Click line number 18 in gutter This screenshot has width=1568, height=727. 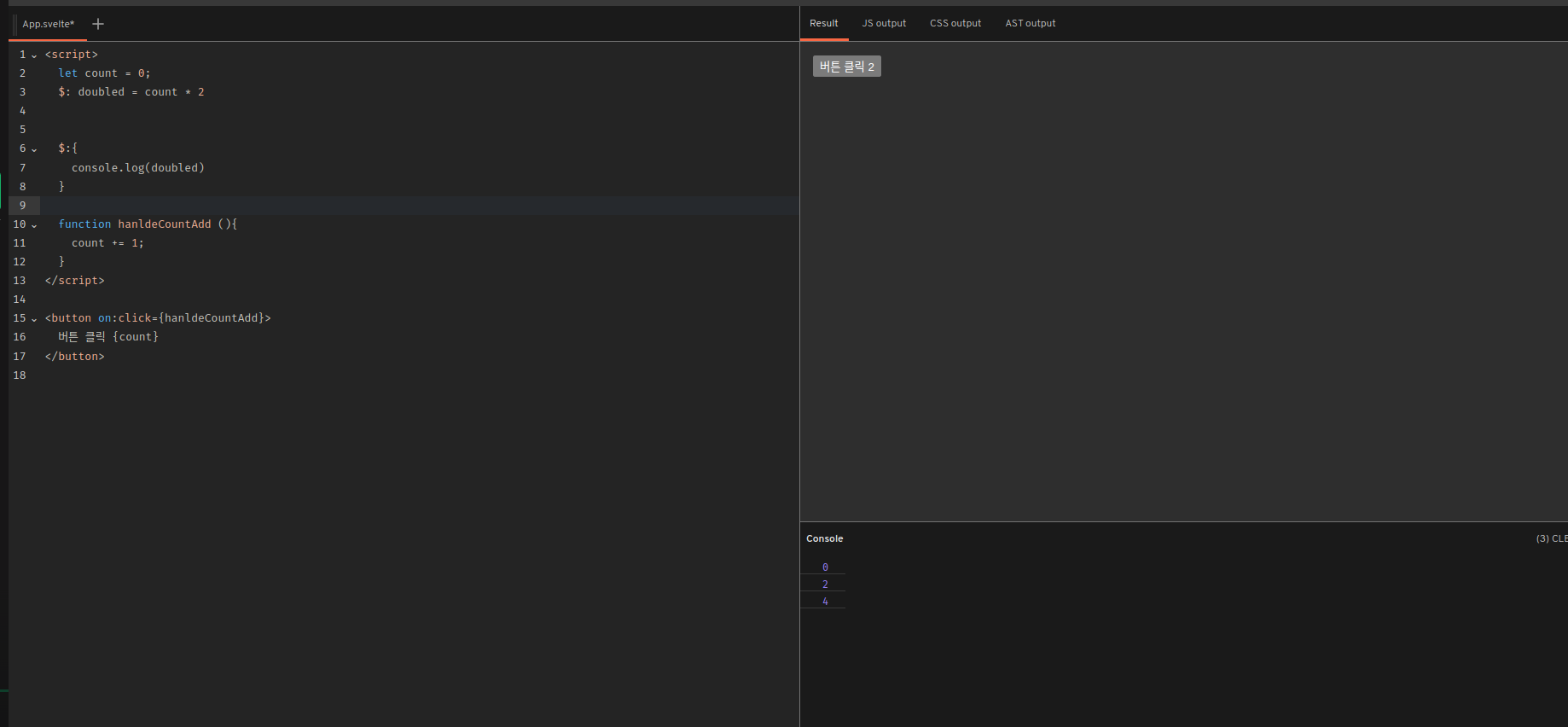coord(20,375)
